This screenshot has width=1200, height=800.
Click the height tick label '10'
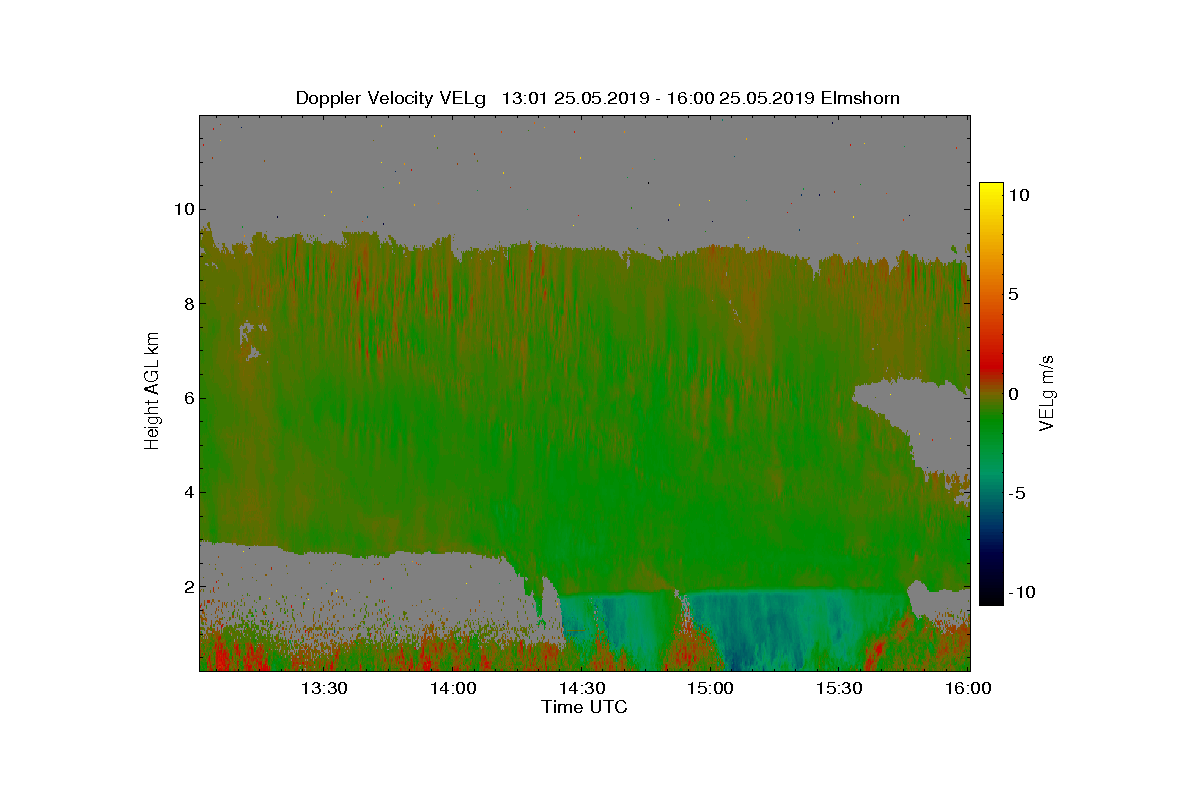tap(183, 209)
